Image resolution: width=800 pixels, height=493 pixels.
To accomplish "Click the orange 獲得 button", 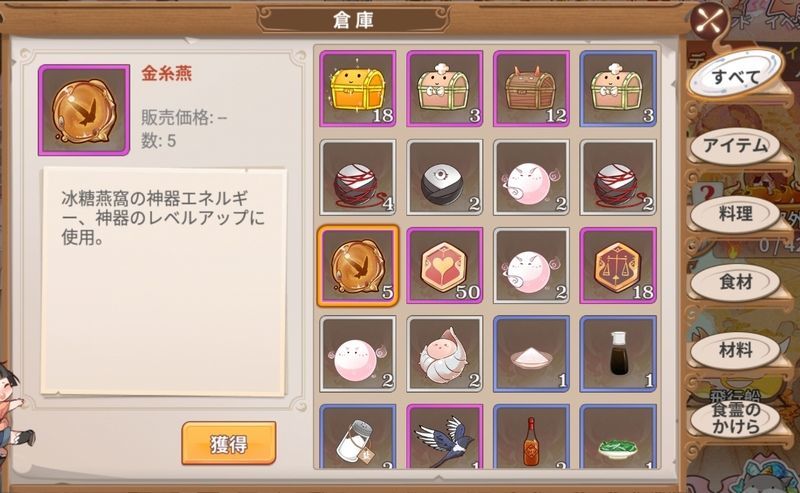I will (229, 443).
